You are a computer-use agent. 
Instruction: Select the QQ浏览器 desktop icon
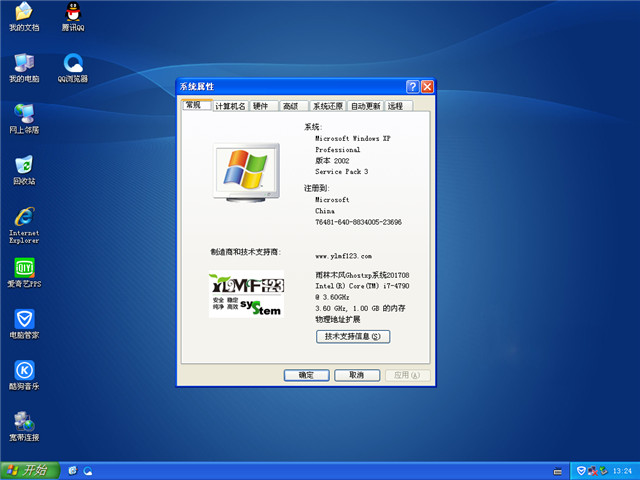tap(73, 68)
